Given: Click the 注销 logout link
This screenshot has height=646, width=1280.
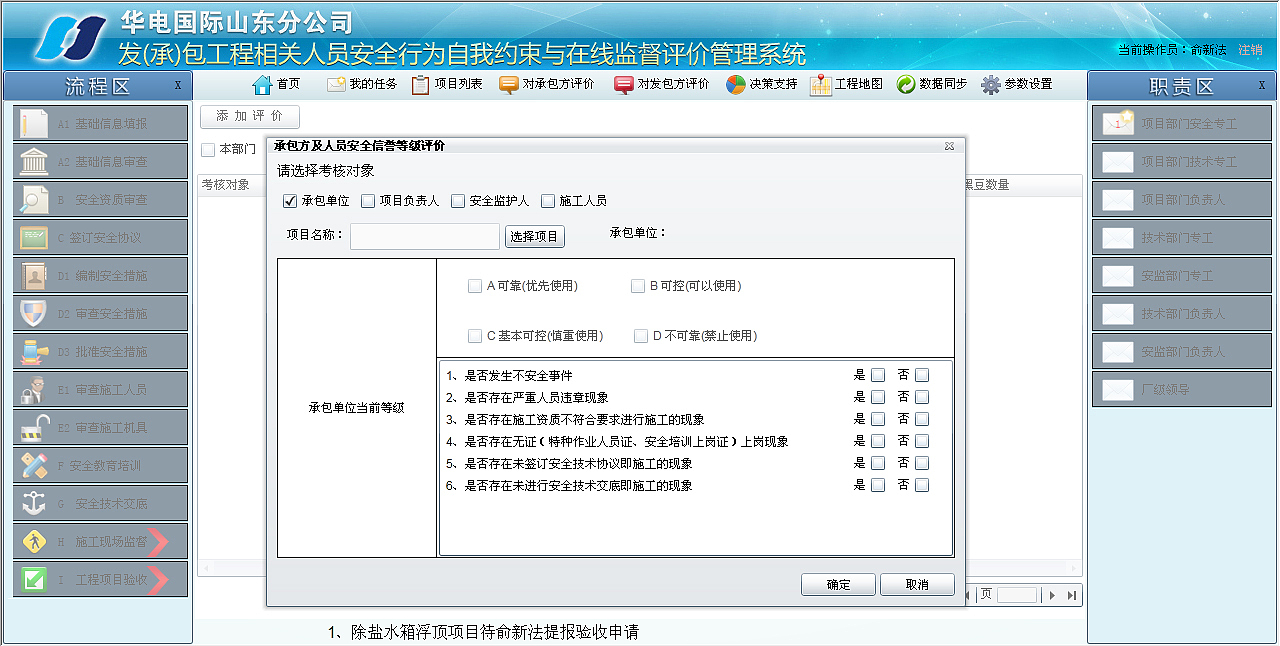Looking at the screenshot, I should tap(1250, 49).
